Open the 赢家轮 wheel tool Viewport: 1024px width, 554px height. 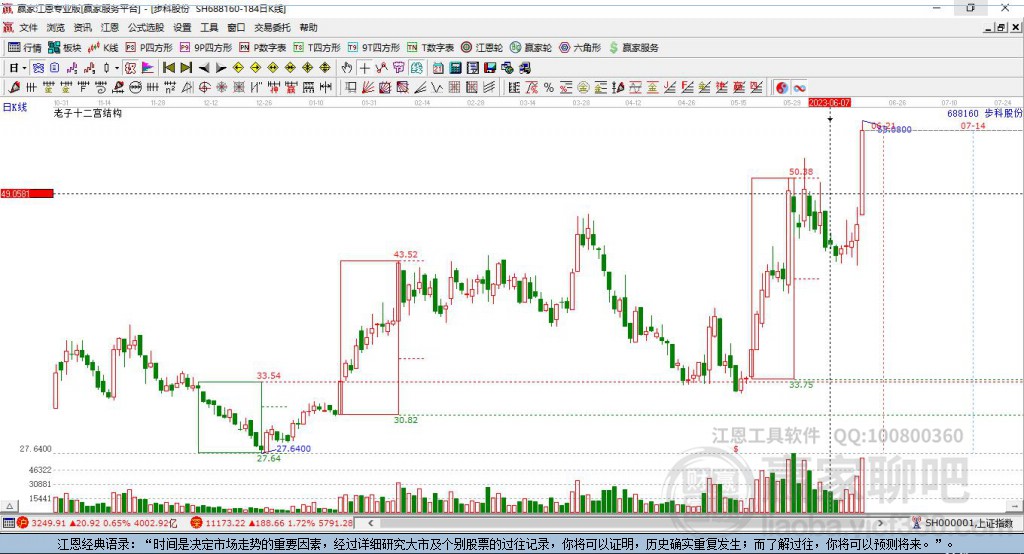(531, 48)
